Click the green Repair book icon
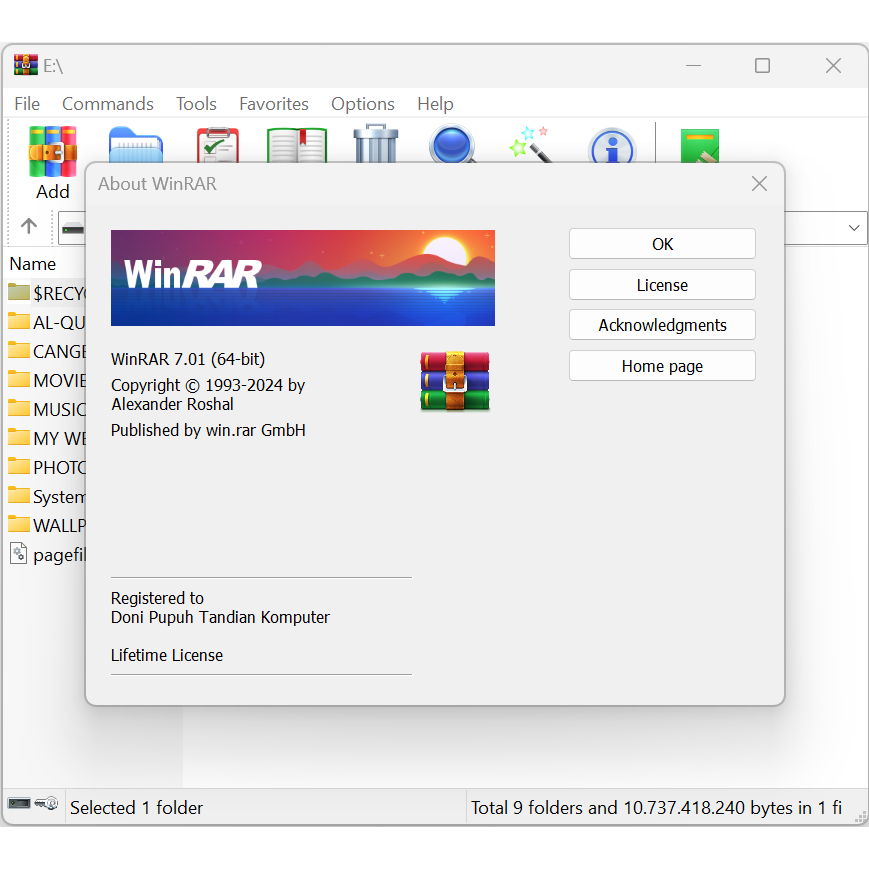Image resolution: width=869 pixels, height=869 pixels. pyautogui.click(x=699, y=146)
